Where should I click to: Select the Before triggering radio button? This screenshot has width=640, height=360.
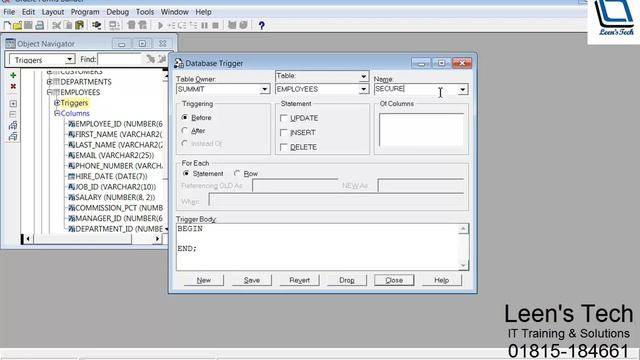[185, 118]
